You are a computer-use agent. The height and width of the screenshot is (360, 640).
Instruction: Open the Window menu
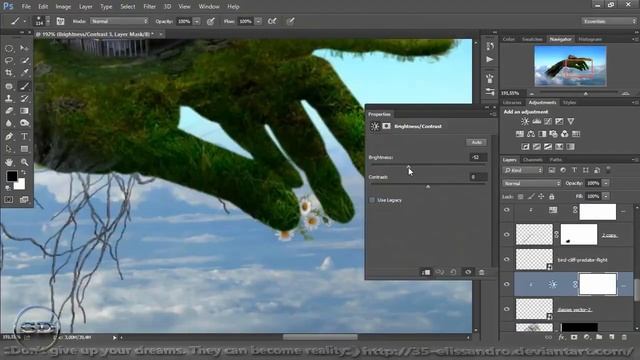pyautogui.click(x=209, y=7)
